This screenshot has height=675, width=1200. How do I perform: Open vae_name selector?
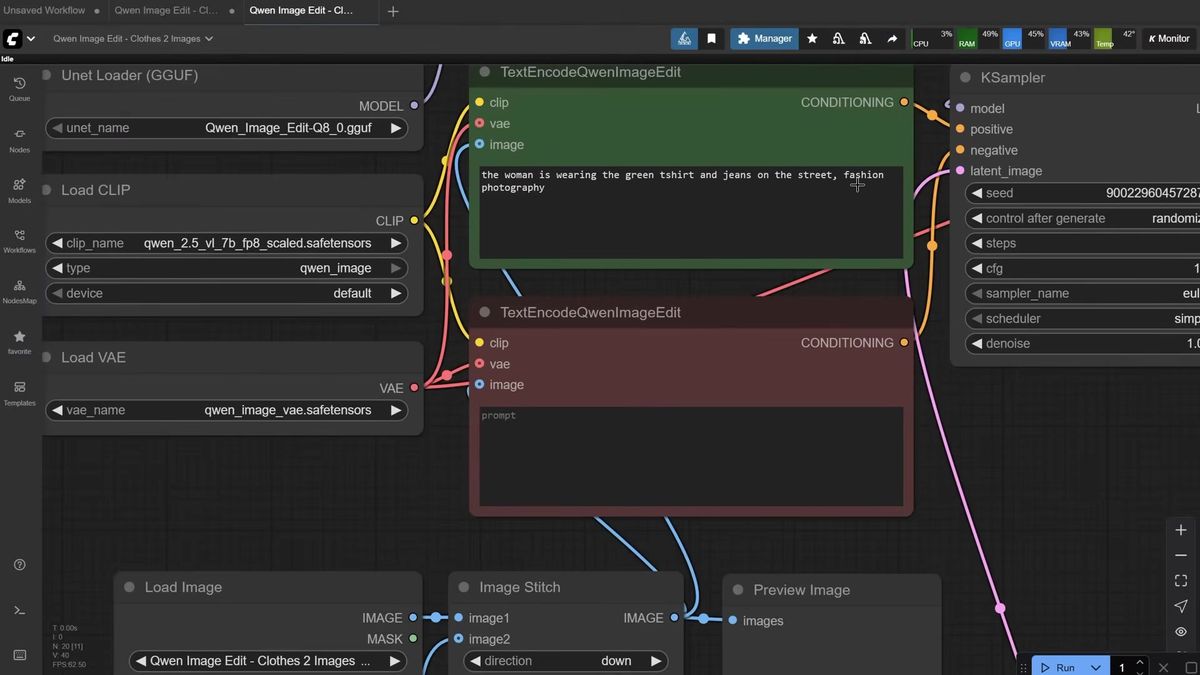[227, 410]
